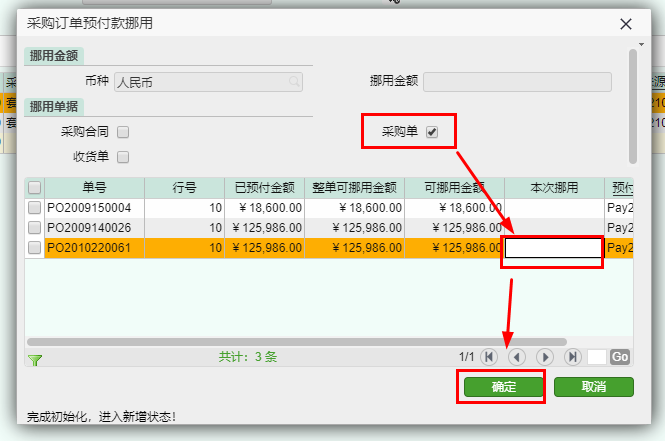Go to first page of results

pos(489,356)
